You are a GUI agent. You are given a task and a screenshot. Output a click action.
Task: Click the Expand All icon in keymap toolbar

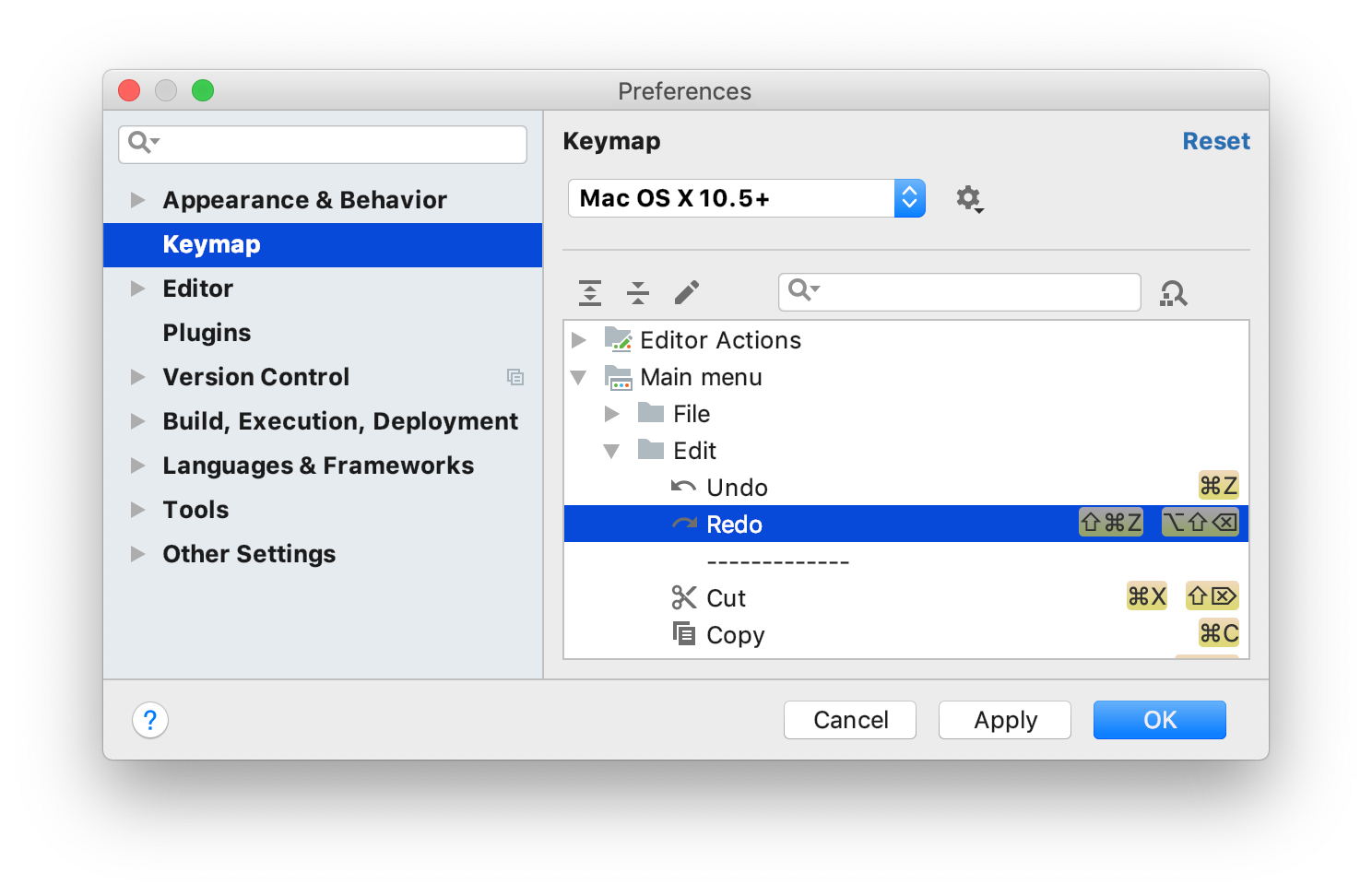(590, 293)
